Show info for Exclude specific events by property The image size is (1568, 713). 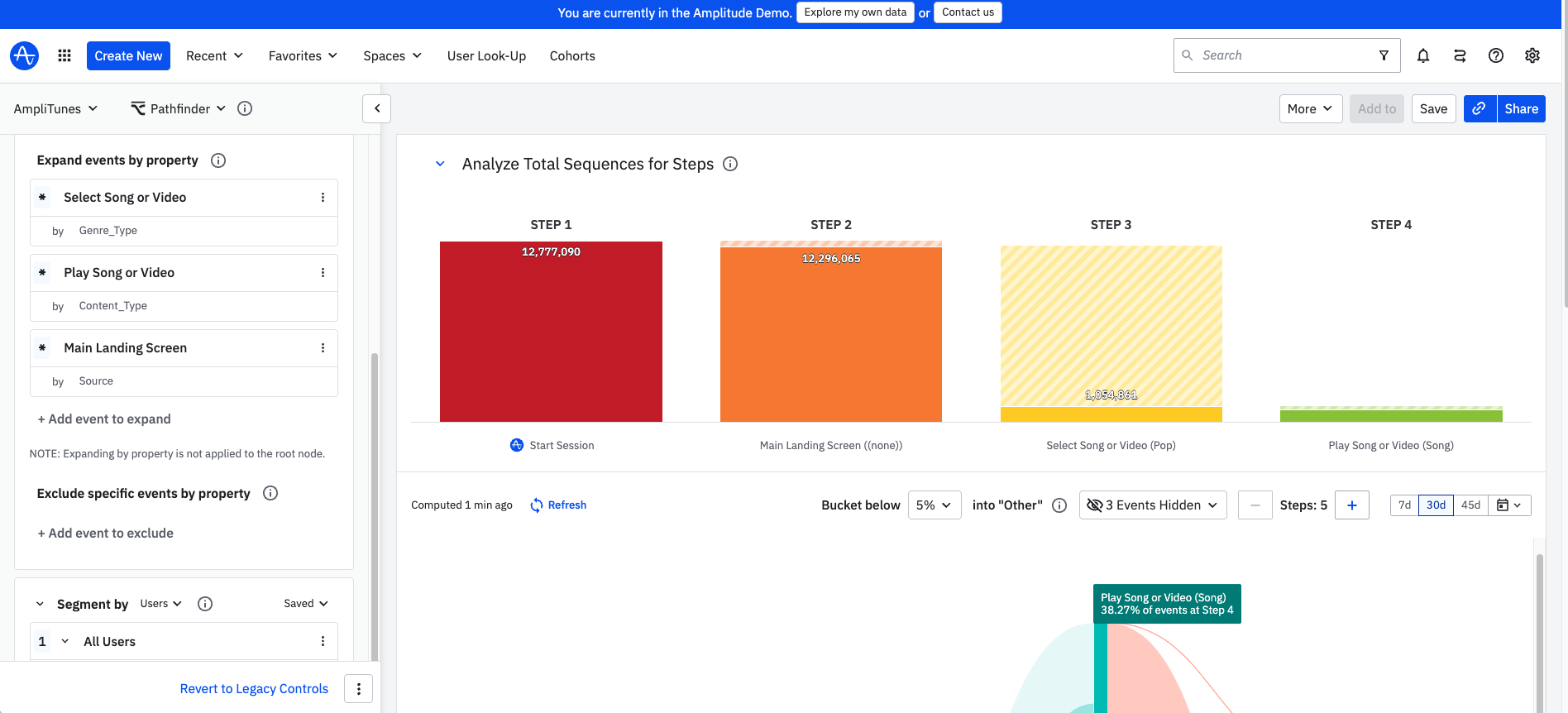click(x=270, y=493)
